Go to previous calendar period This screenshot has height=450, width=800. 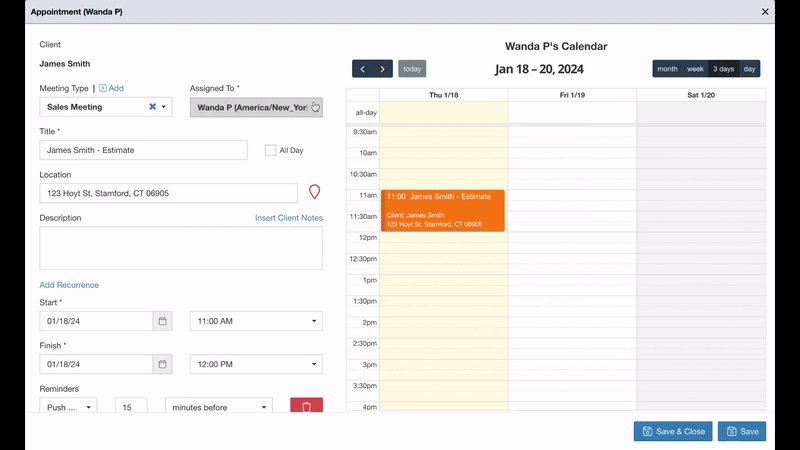pos(363,69)
